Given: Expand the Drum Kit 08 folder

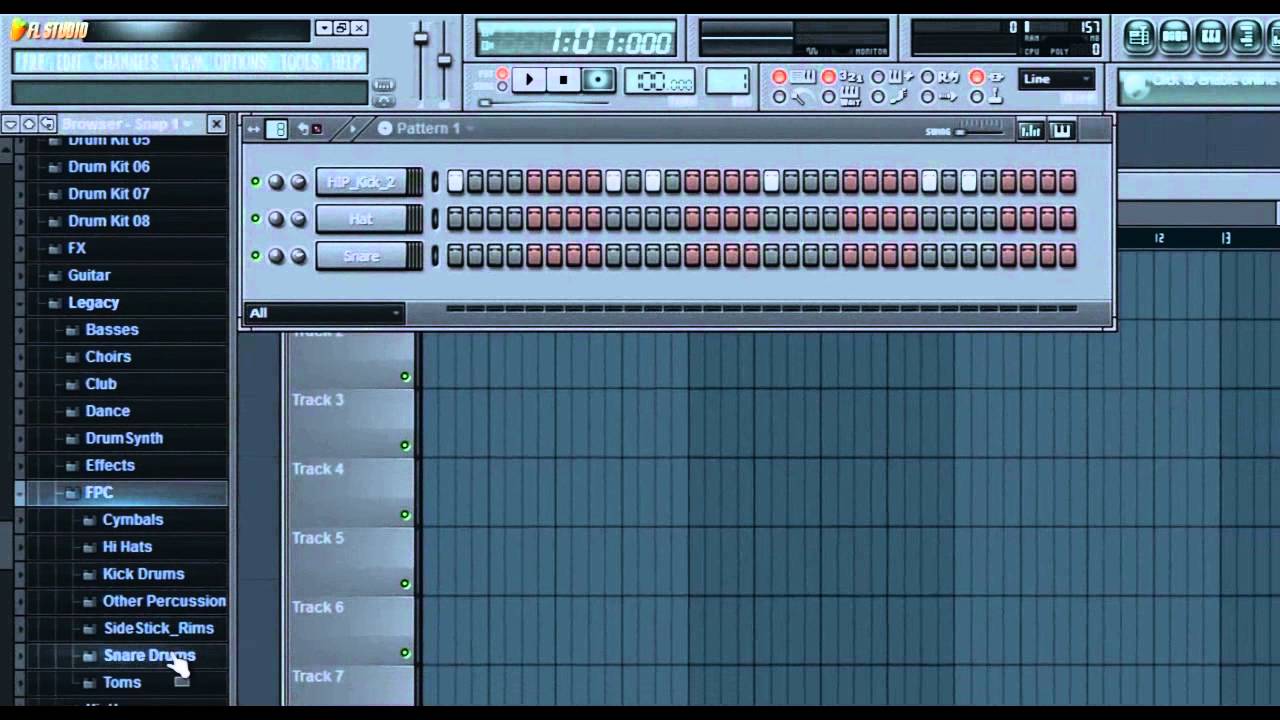Looking at the screenshot, I should tap(108, 221).
